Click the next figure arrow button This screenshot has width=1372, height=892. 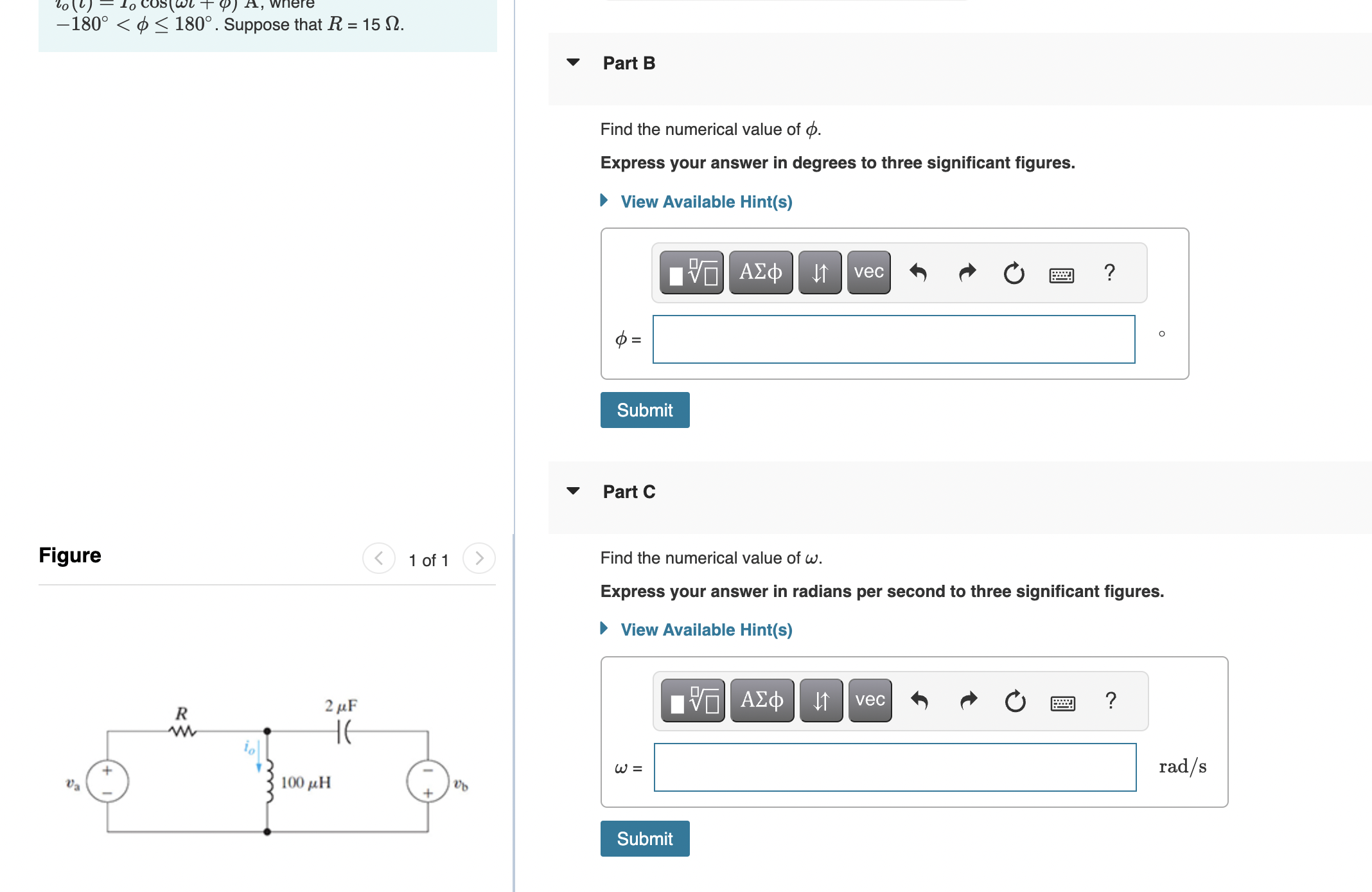point(479,558)
